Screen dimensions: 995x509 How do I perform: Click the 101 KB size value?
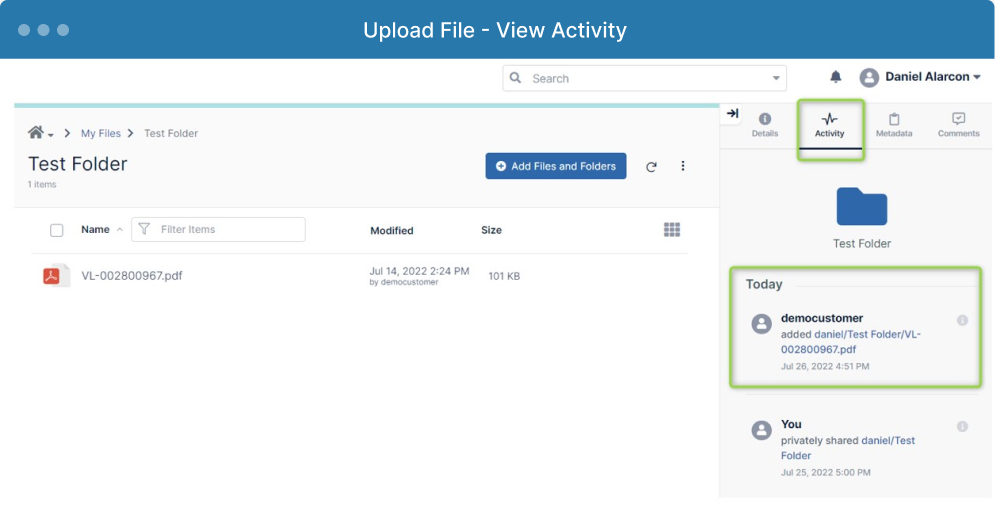click(x=504, y=276)
